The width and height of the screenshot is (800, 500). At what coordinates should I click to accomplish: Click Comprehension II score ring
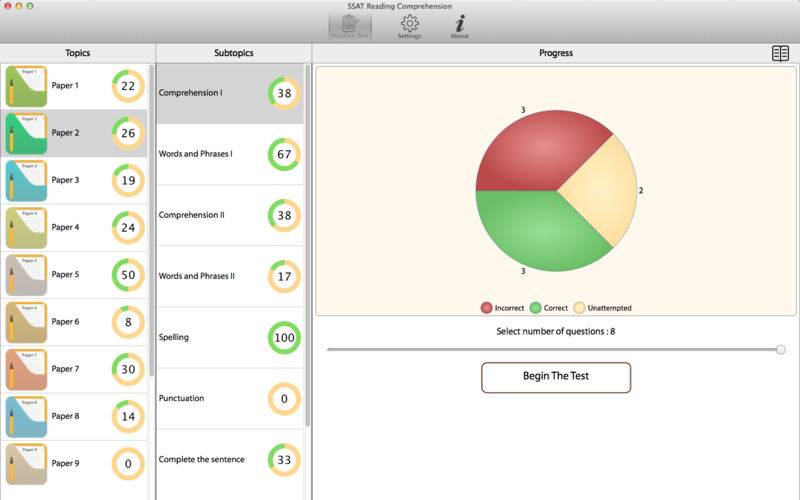coord(284,215)
